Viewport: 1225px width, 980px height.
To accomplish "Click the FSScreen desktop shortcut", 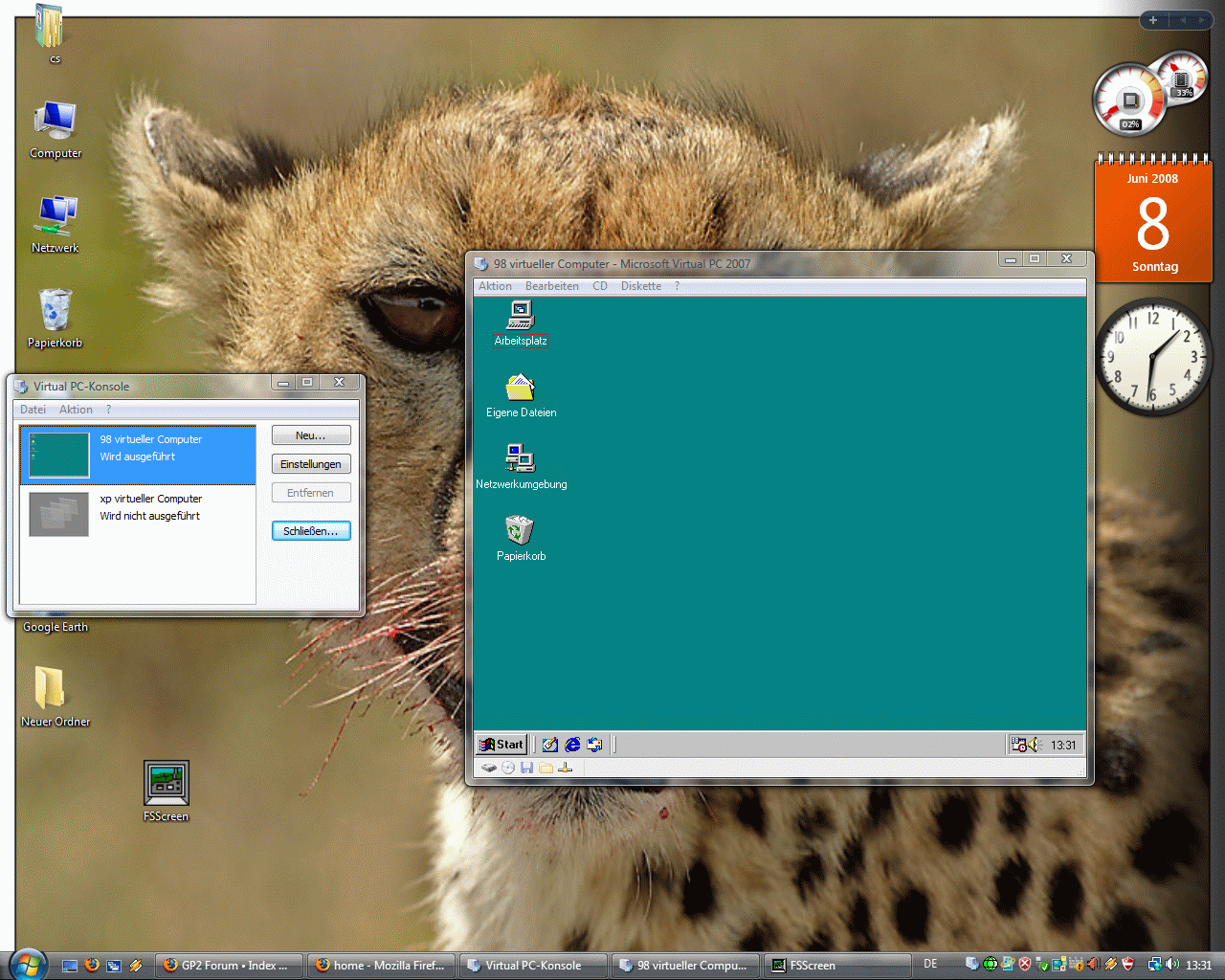I will (166, 784).
